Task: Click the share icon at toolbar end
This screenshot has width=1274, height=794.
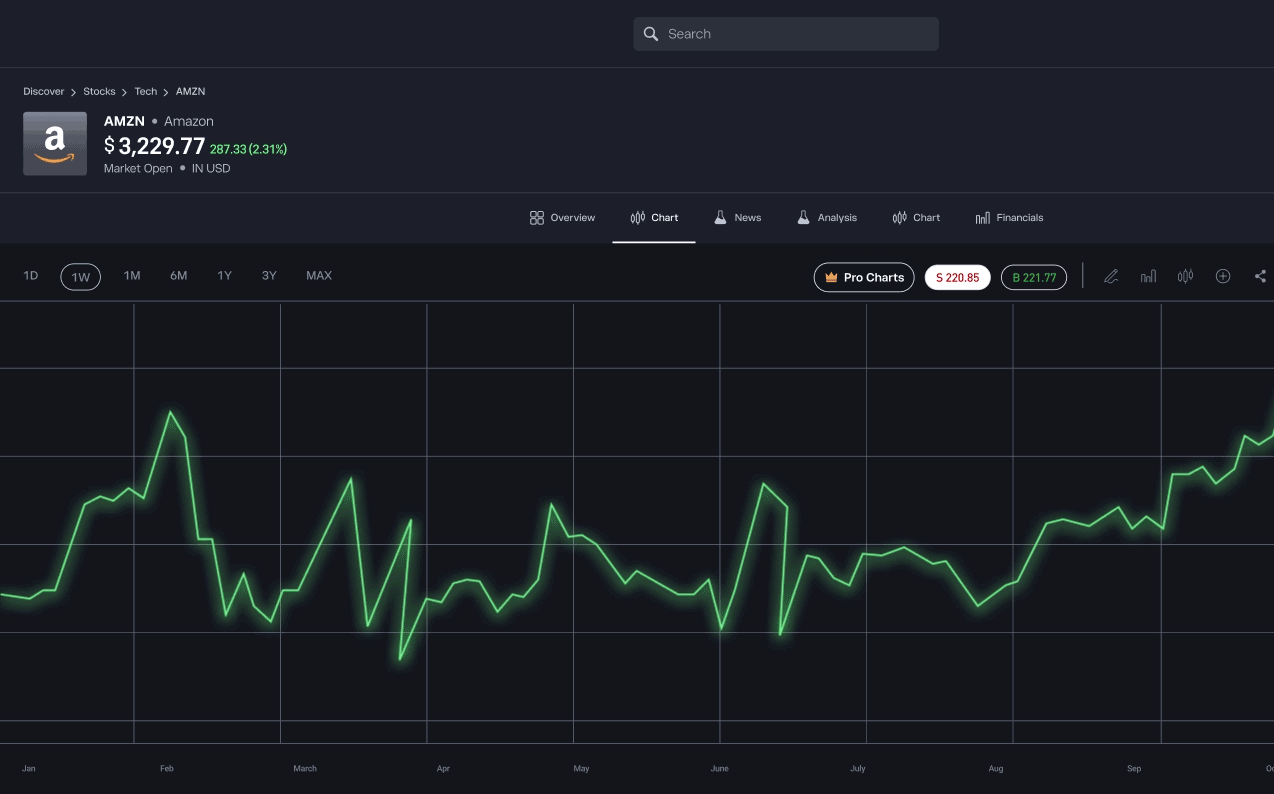Action: pos(1260,277)
